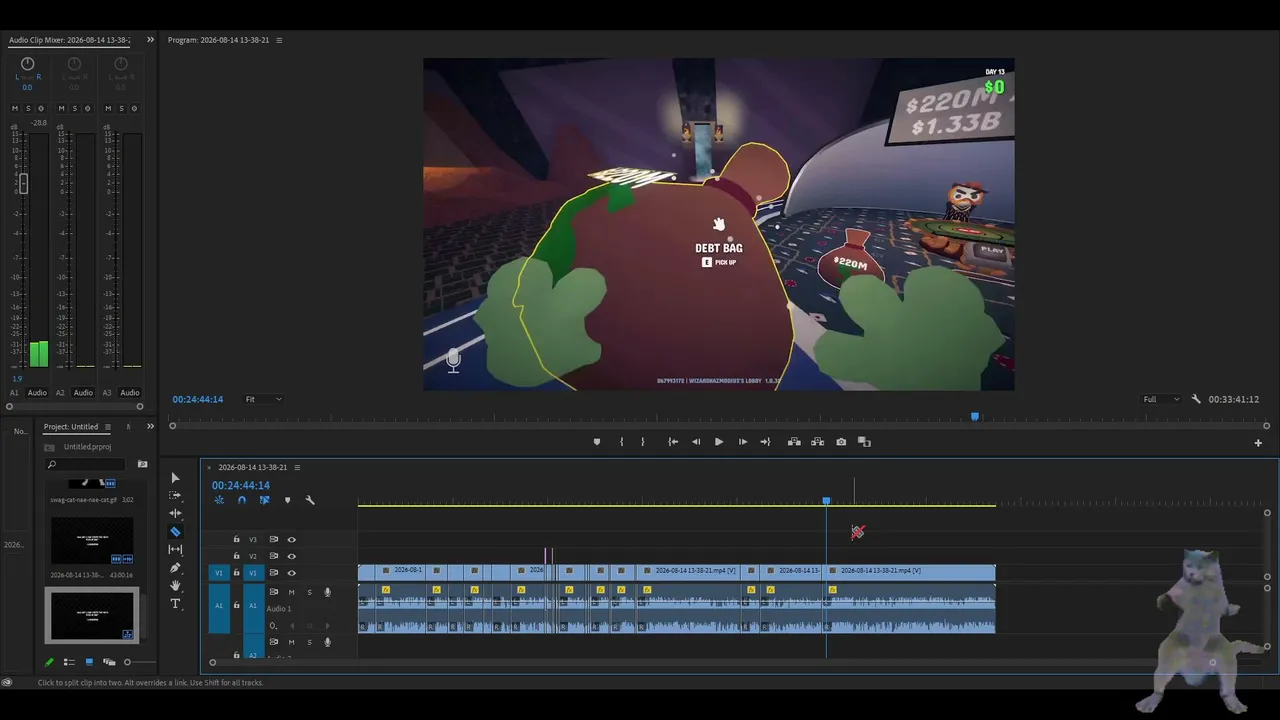
Task: Open the Full playback resolution dropdown
Action: (x=1162, y=399)
